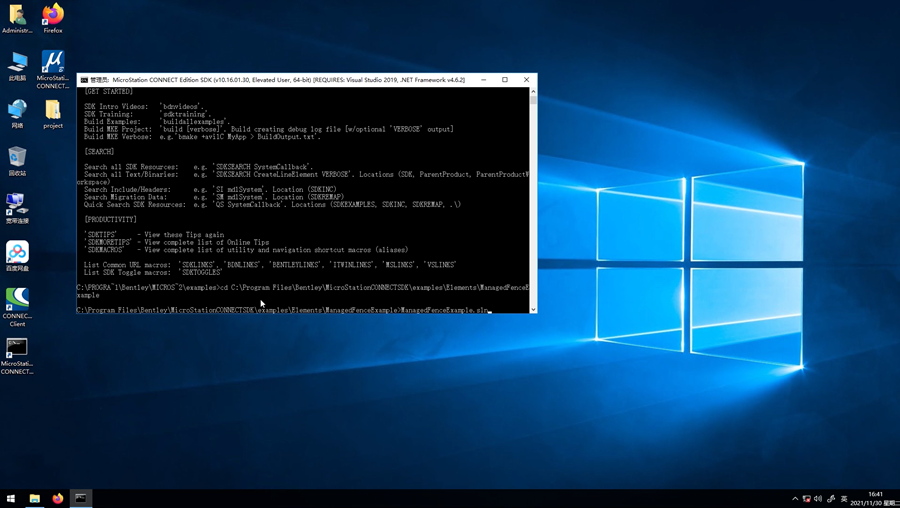Select the This PC desktop icon

pos(17,67)
